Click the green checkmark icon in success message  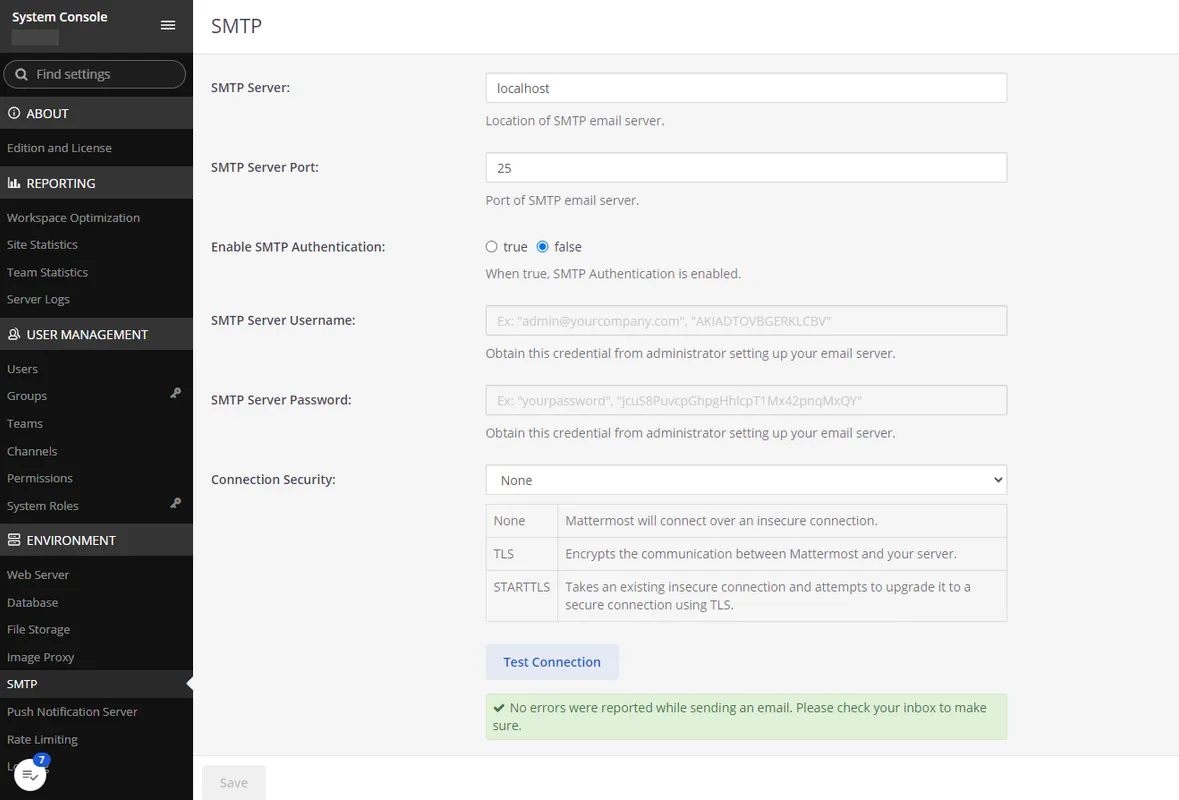pyautogui.click(x=499, y=708)
